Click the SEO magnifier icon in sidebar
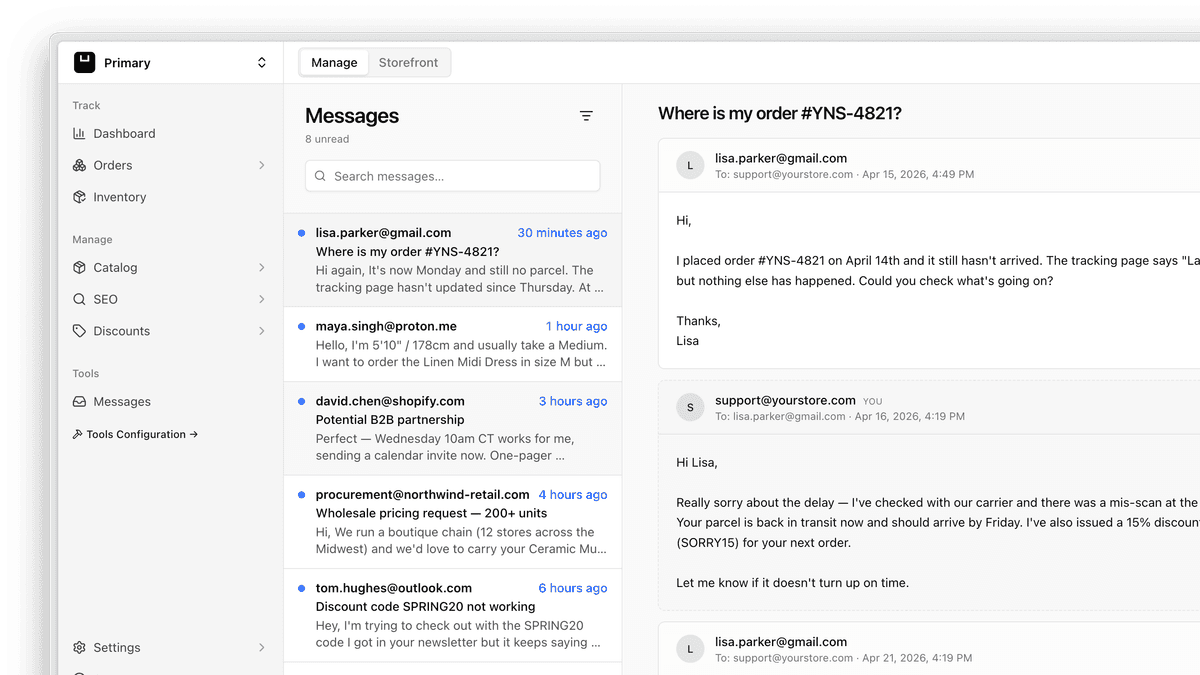 point(80,300)
